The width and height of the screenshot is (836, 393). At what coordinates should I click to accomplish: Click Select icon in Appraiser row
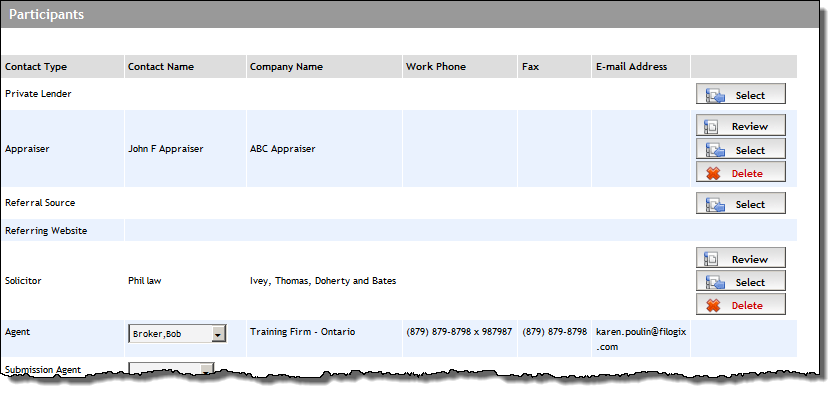[715, 150]
